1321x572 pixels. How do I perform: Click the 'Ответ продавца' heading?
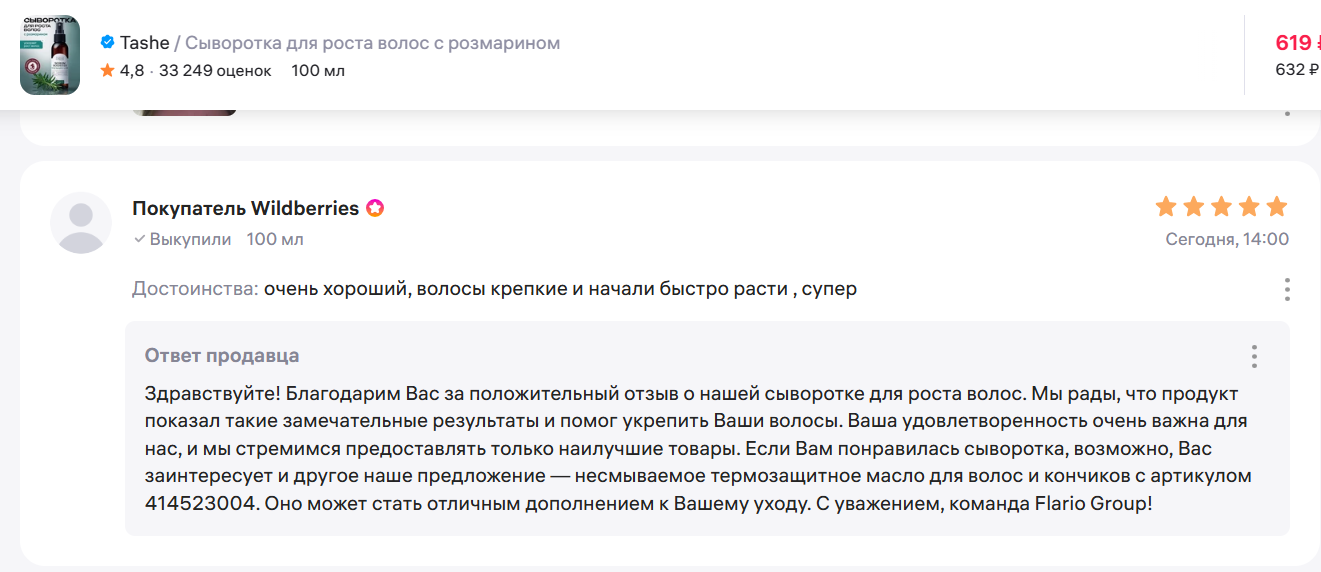(x=222, y=356)
